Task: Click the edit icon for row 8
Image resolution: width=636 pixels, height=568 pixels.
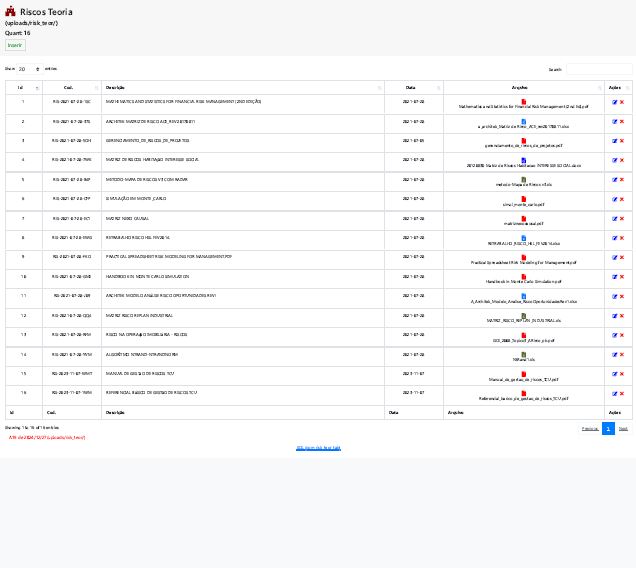Action: point(615,238)
